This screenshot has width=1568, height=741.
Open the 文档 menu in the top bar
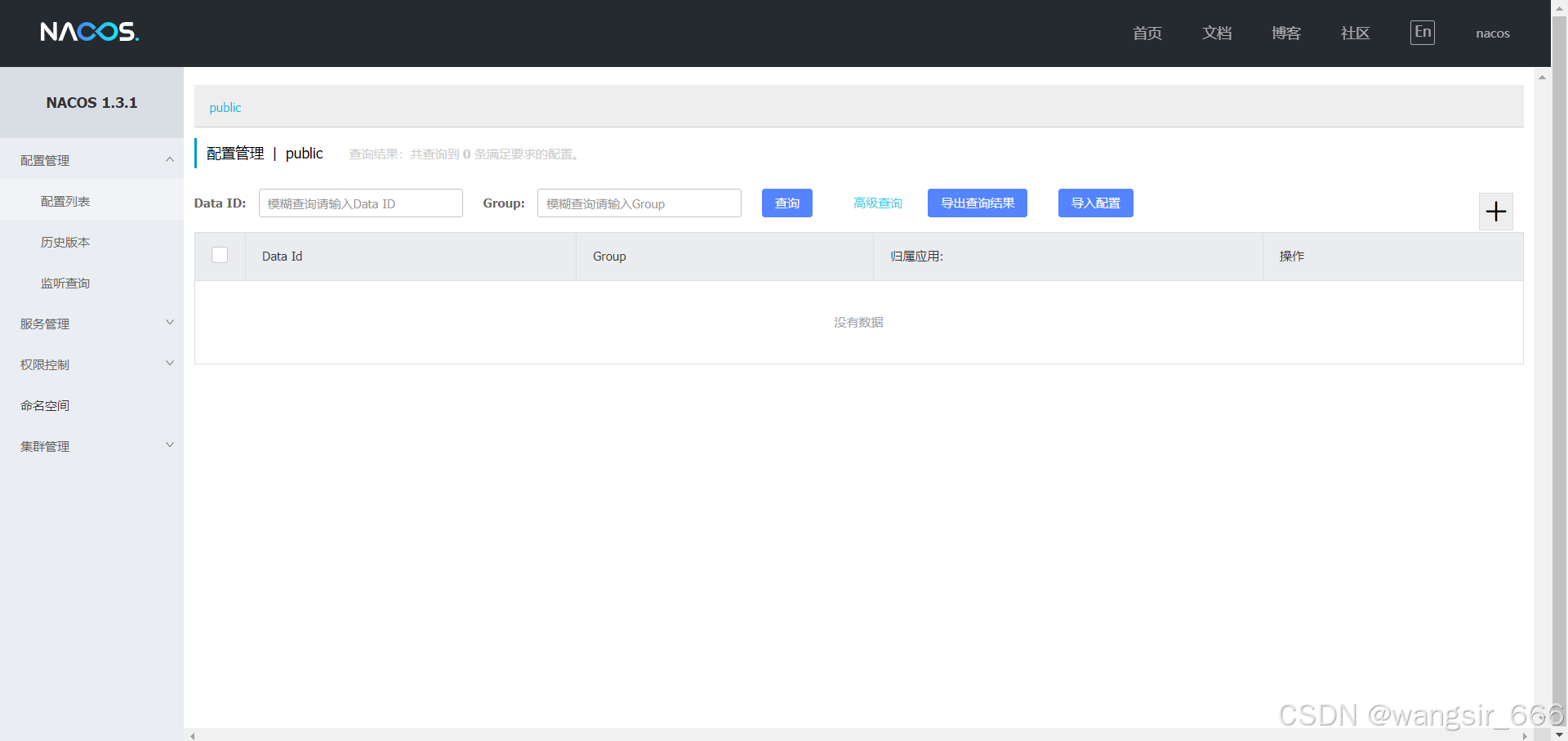tap(1216, 33)
